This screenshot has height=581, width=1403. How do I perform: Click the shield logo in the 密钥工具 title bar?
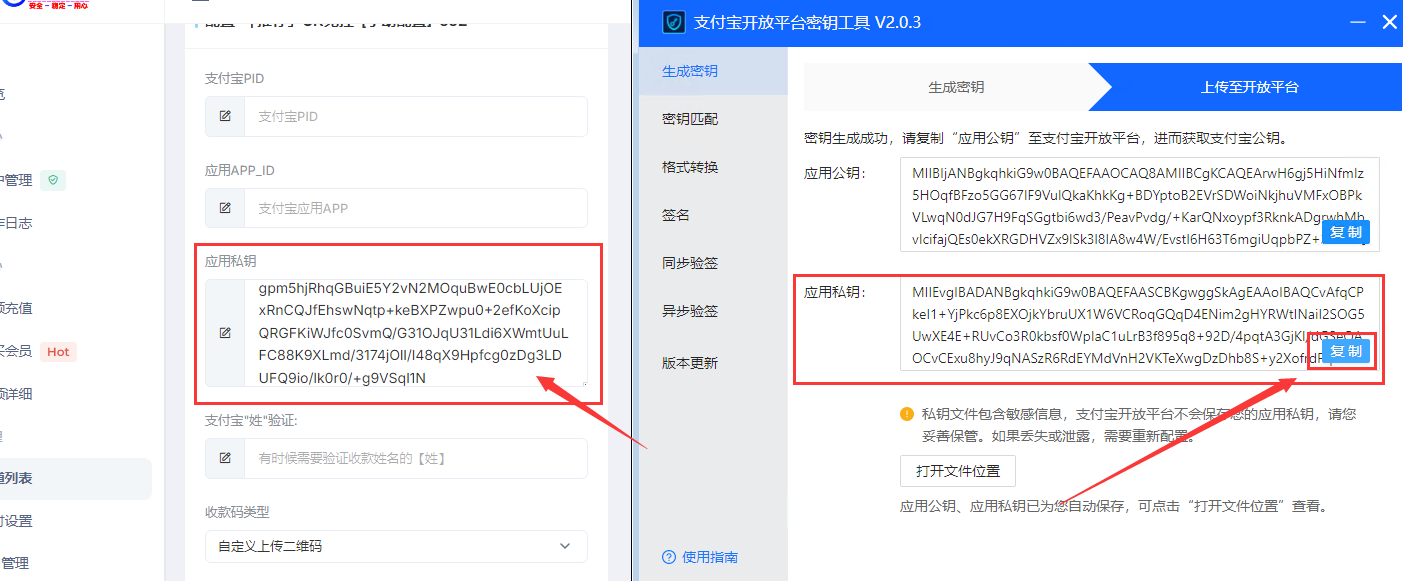click(672, 22)
